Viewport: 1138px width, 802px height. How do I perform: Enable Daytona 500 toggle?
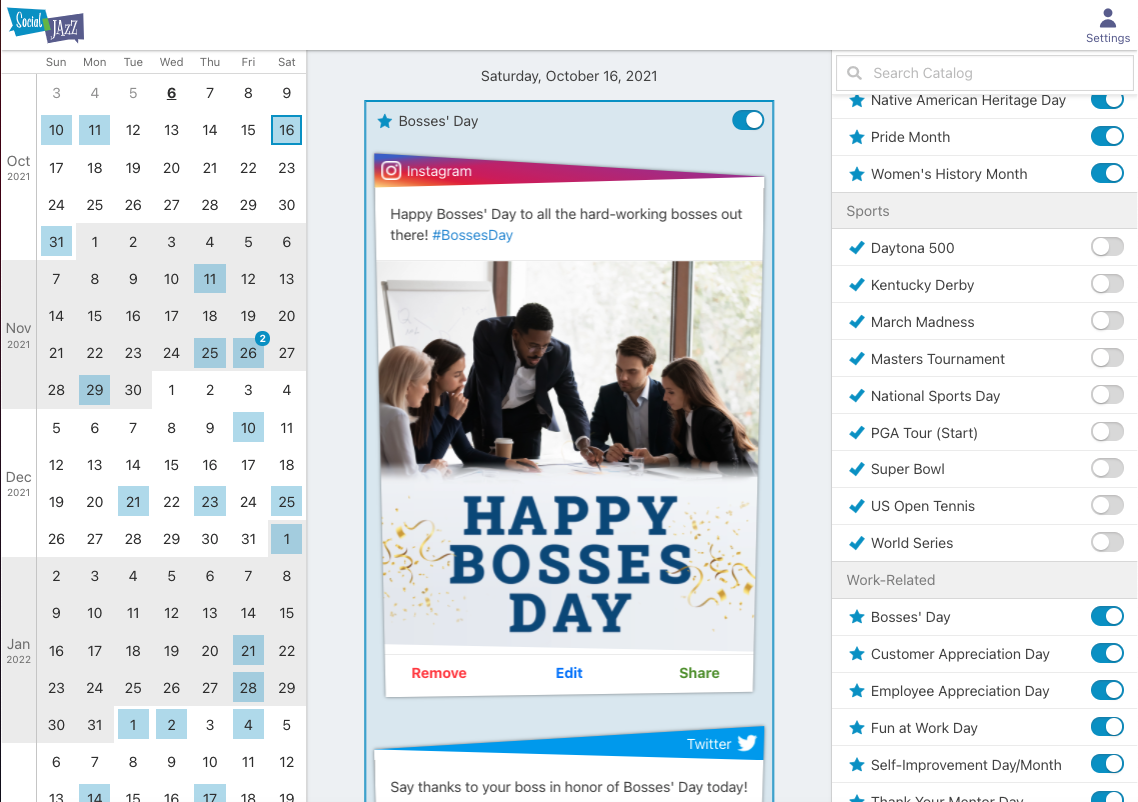click(x=1107, y=247)
